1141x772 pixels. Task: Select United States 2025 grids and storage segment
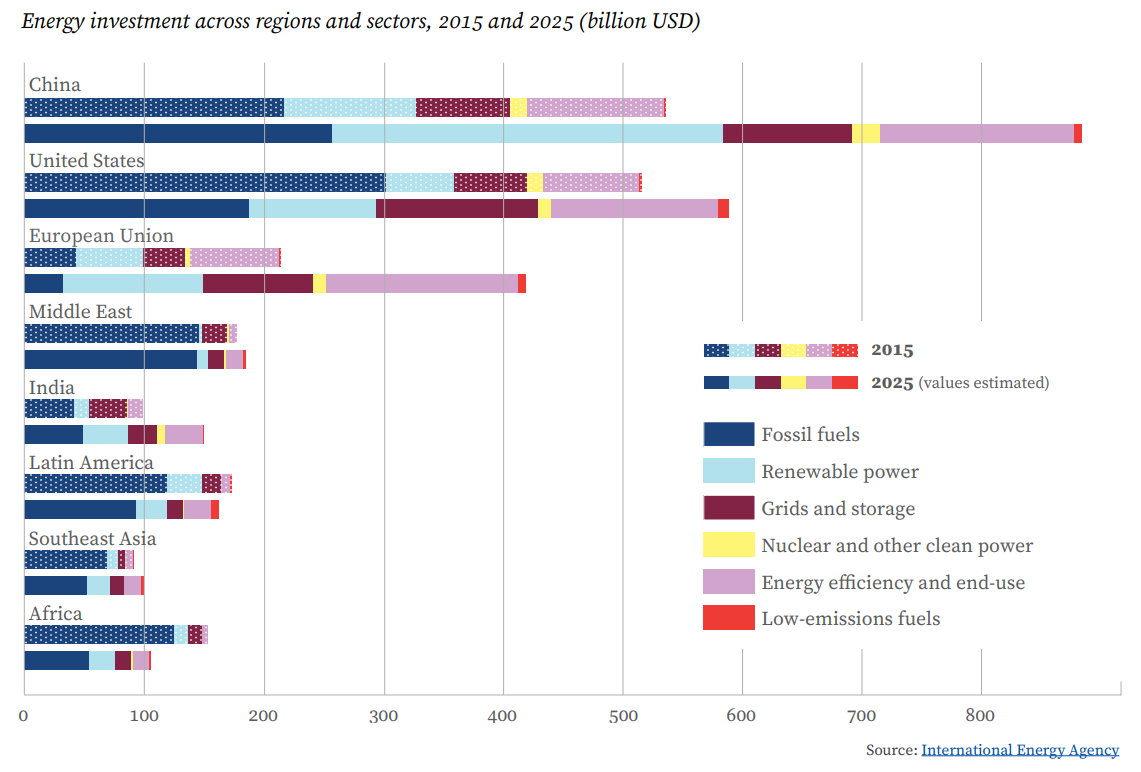[x=456, y=208]
